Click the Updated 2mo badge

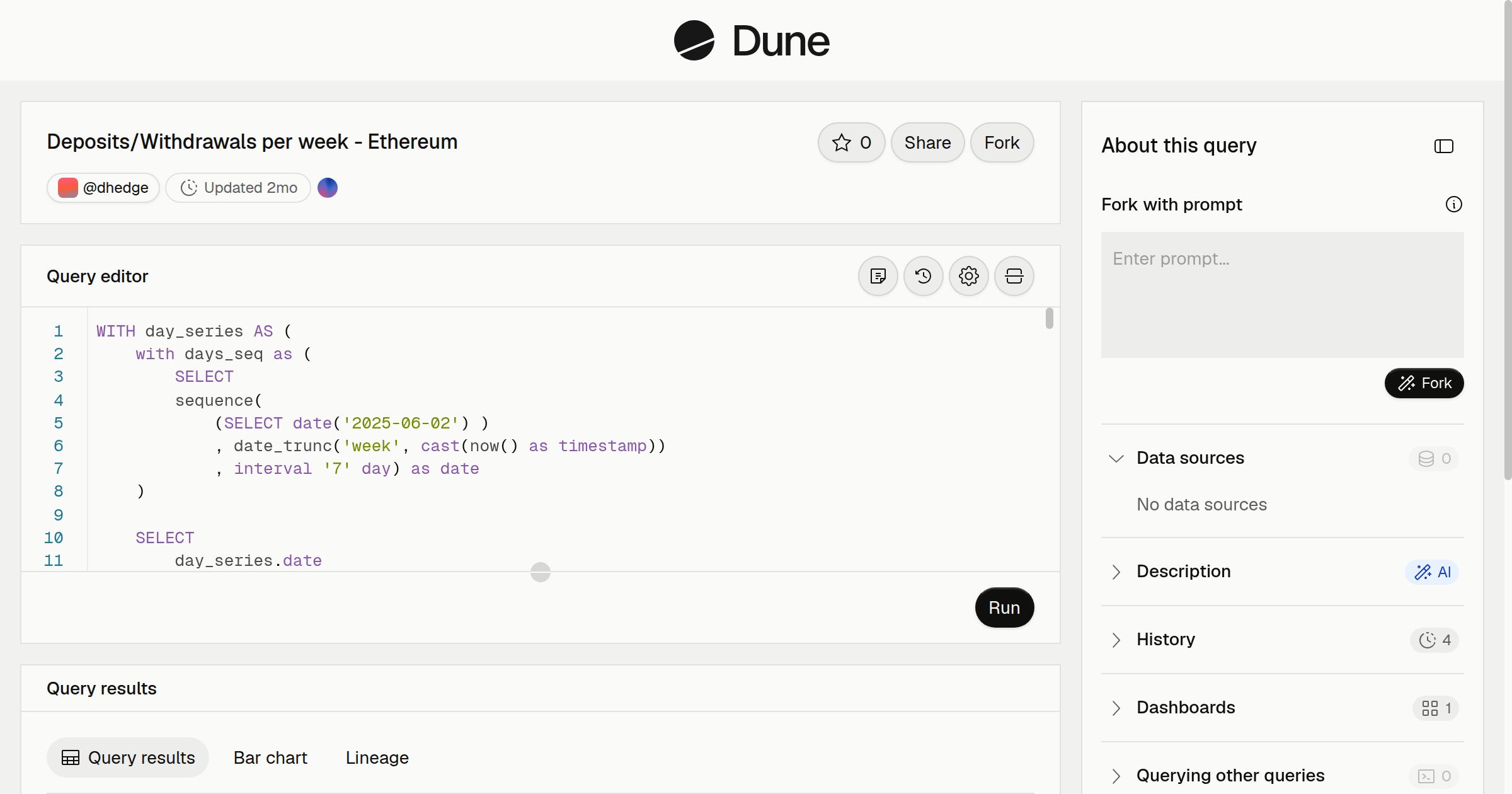click(x=238, y=188)
